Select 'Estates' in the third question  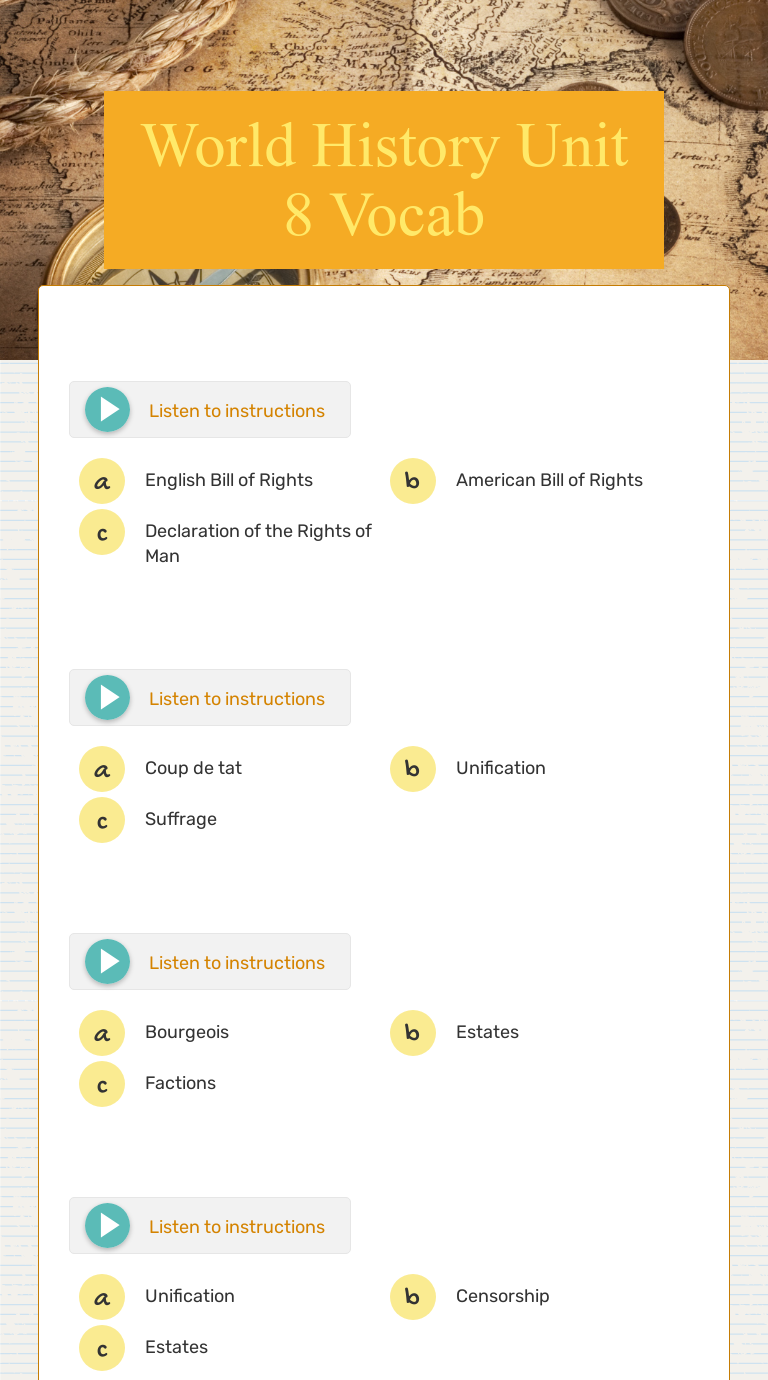pos(487,1032)
